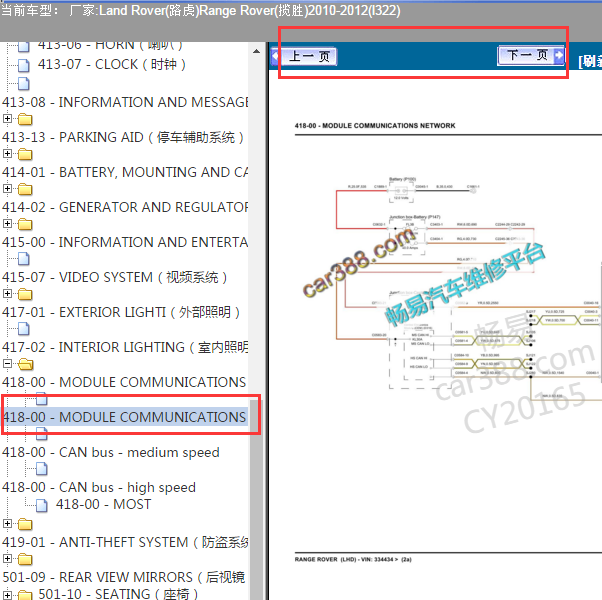This screenshot has width=602, height=600.
Task: Click the folder icon for 414-01 BATTERY, MOUNTING
Action: 25,154
